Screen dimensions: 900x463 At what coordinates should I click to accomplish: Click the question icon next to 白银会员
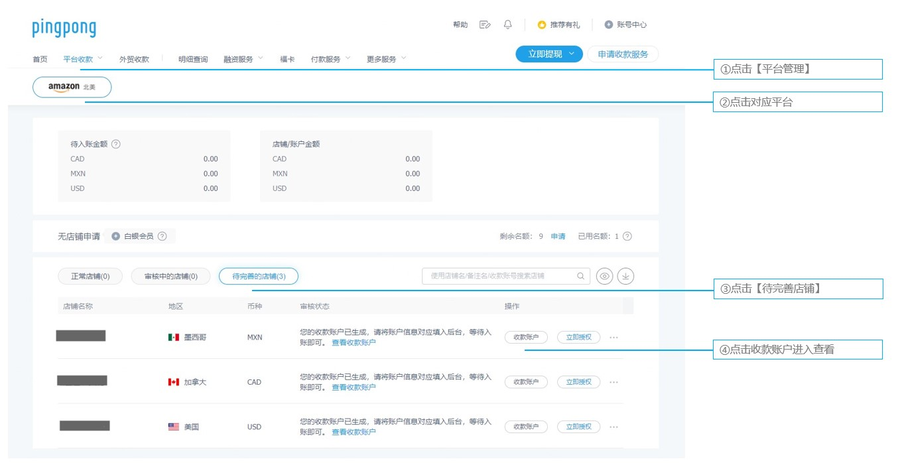click(162, 236)
